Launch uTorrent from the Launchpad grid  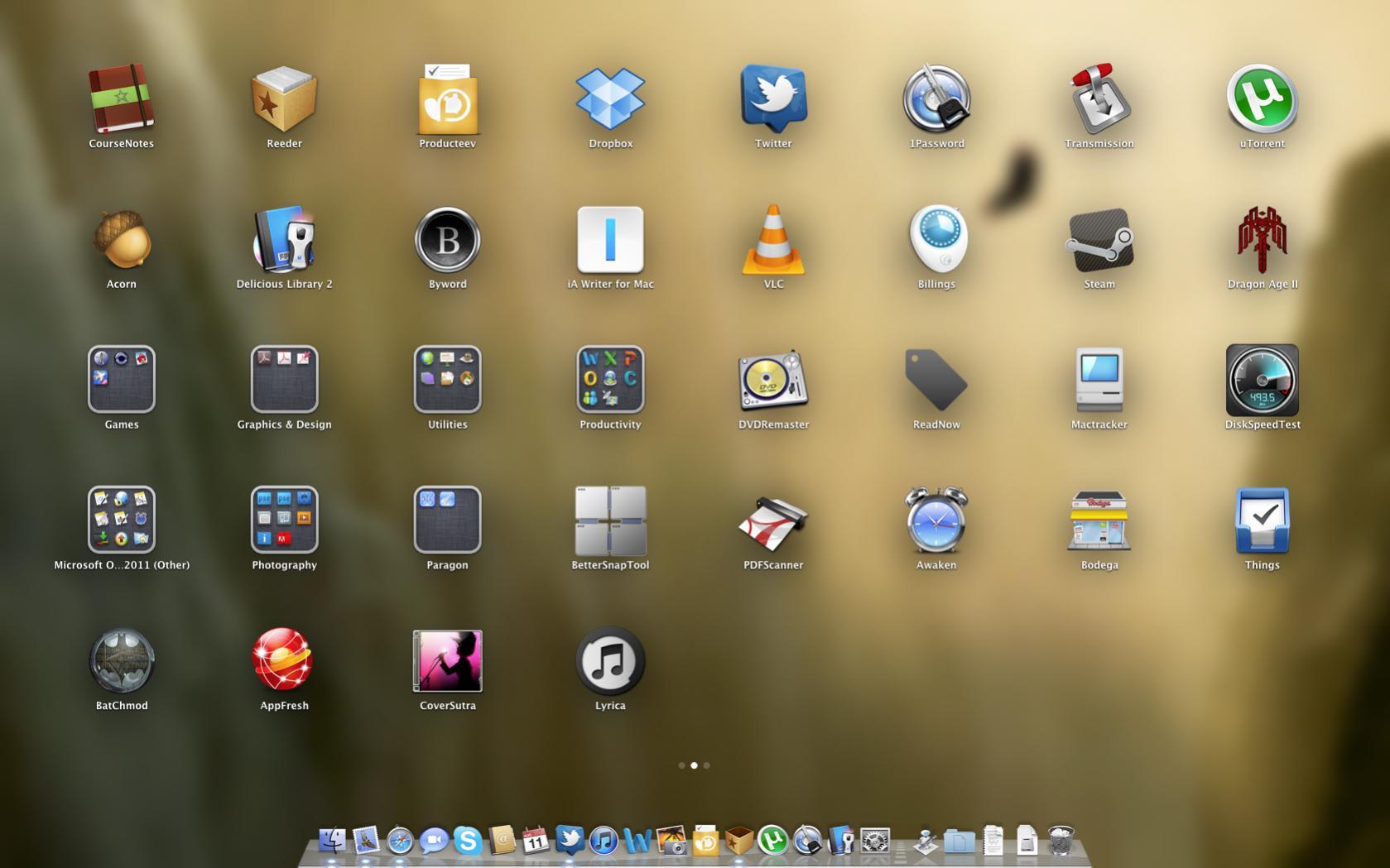(x=1262, y=98)
